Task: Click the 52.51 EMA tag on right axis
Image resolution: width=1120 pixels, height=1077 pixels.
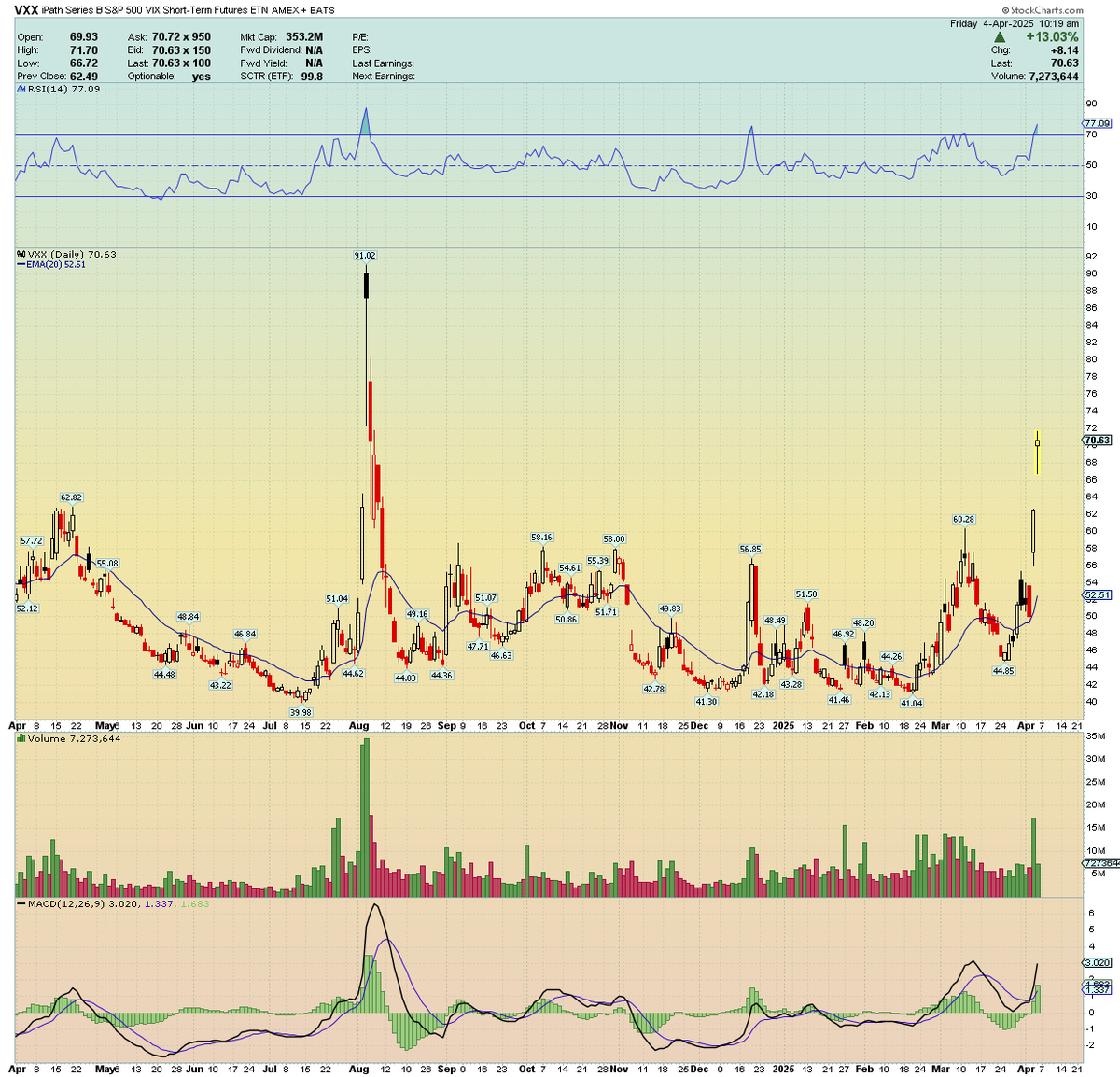Action: coord(1098,594)
